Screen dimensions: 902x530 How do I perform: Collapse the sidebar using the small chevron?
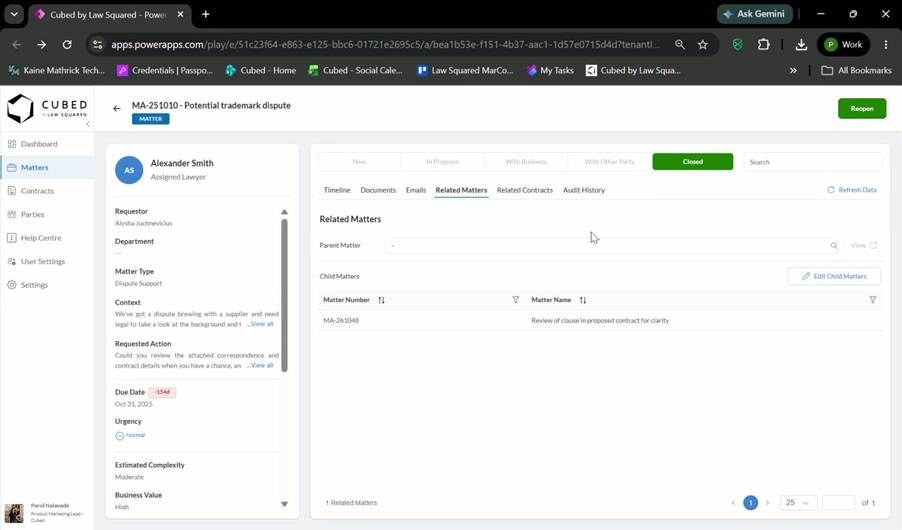pos(88,124)
